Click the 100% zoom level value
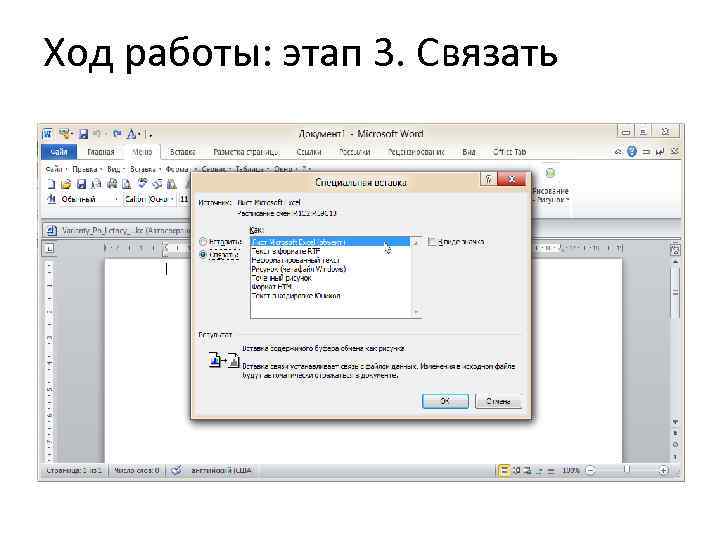Image resolution: width=720 pixels, height=540 pixels. click(x=571, y=470)
